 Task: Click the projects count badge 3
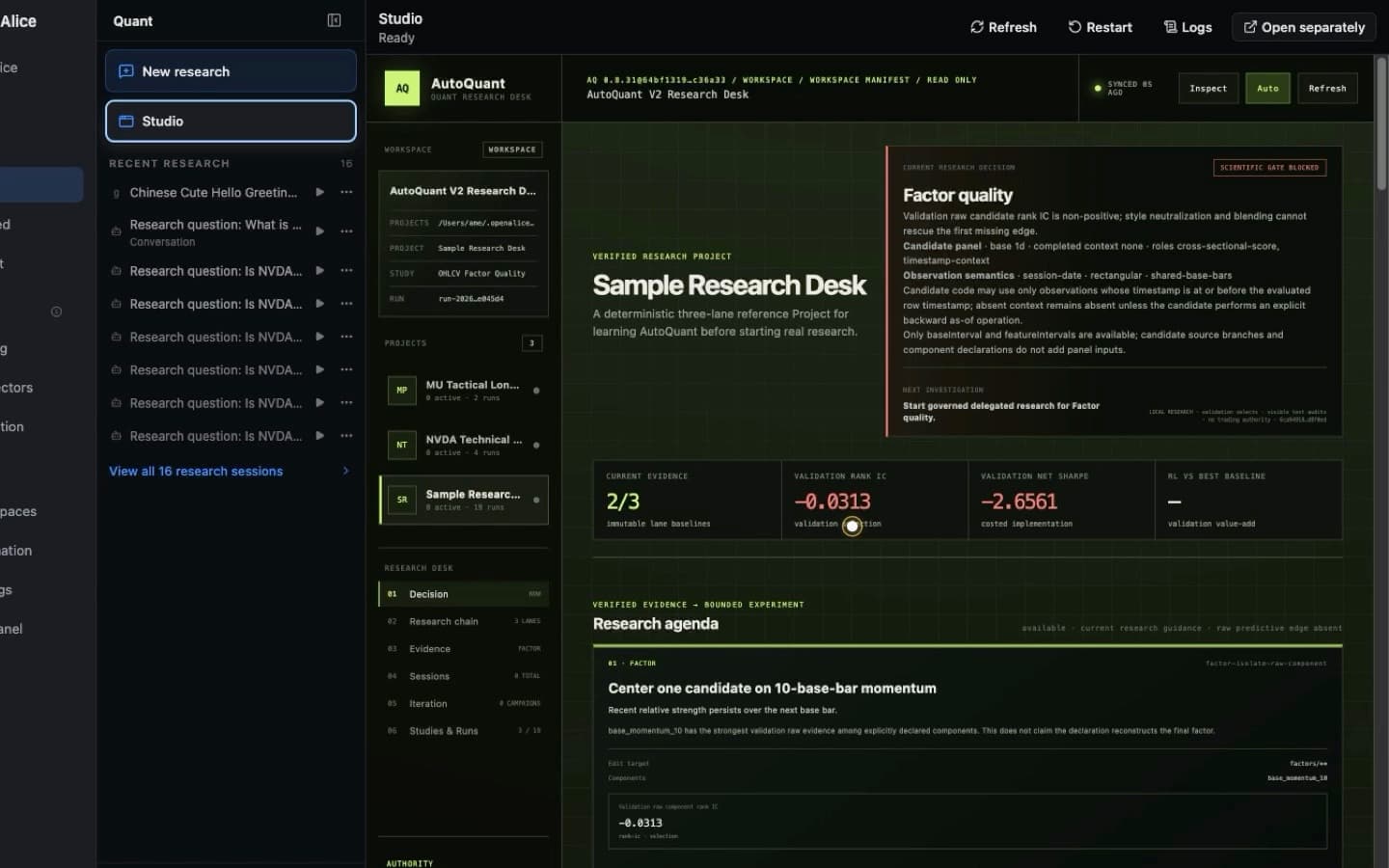531,343
